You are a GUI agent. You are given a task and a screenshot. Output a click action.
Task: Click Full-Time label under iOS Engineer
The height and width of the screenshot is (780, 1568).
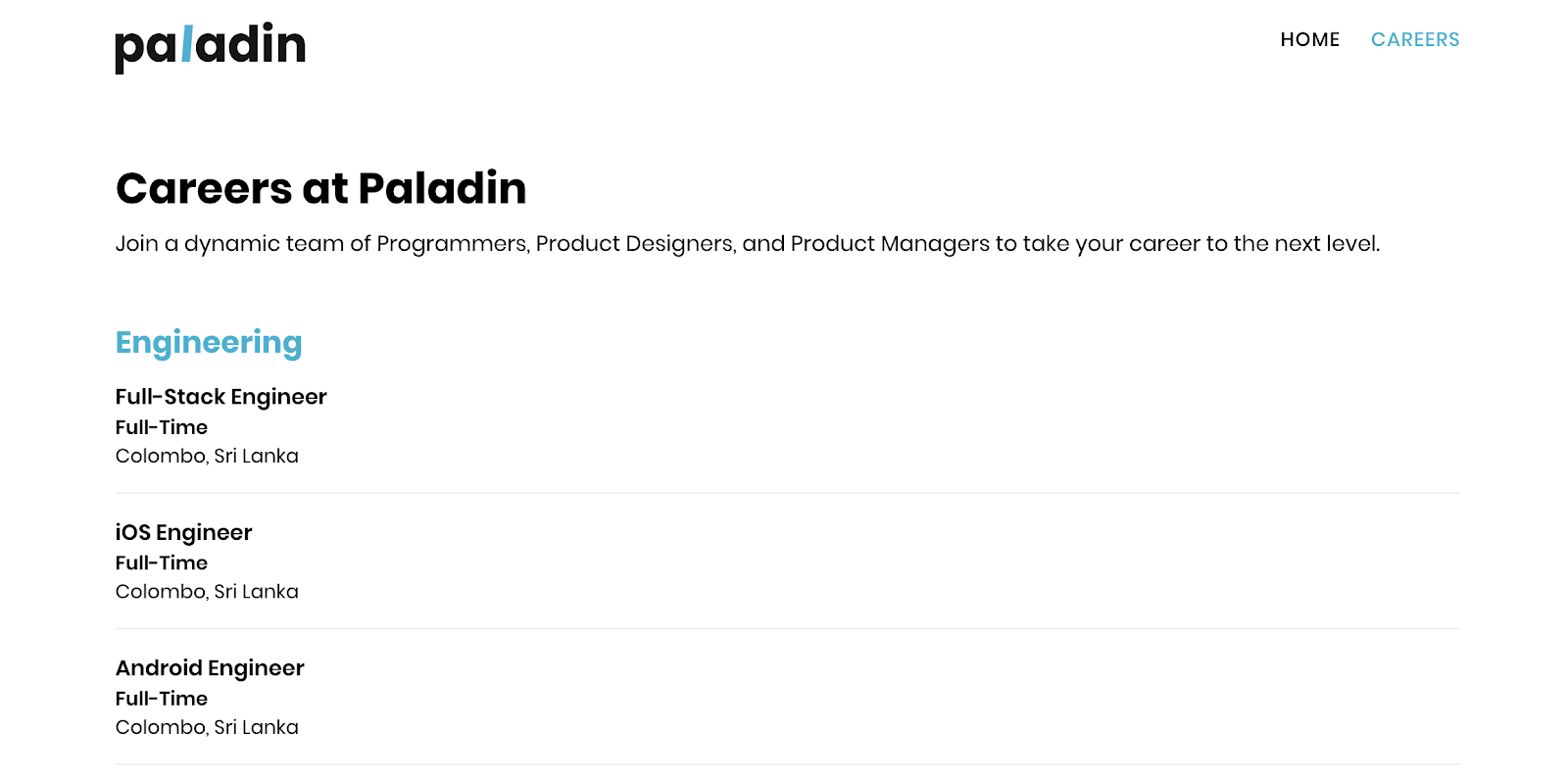click(x=161, y=563)
